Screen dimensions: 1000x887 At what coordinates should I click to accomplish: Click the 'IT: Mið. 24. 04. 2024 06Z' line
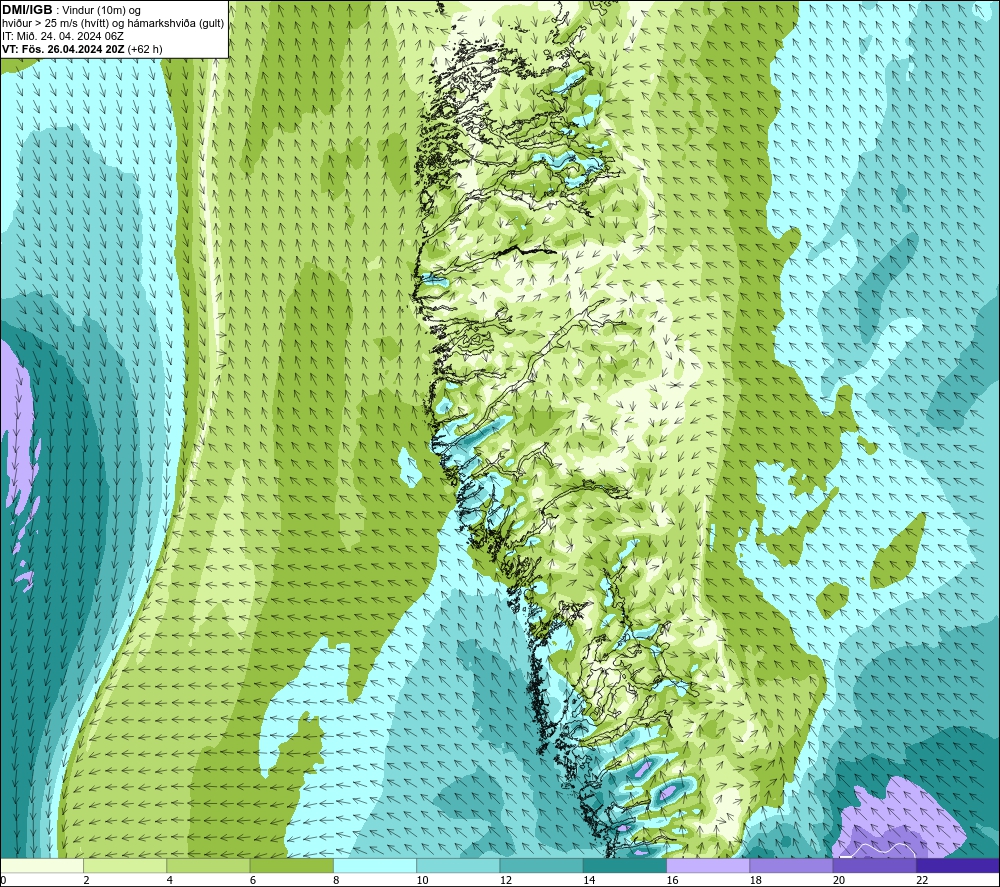click(x=63, y=36)
